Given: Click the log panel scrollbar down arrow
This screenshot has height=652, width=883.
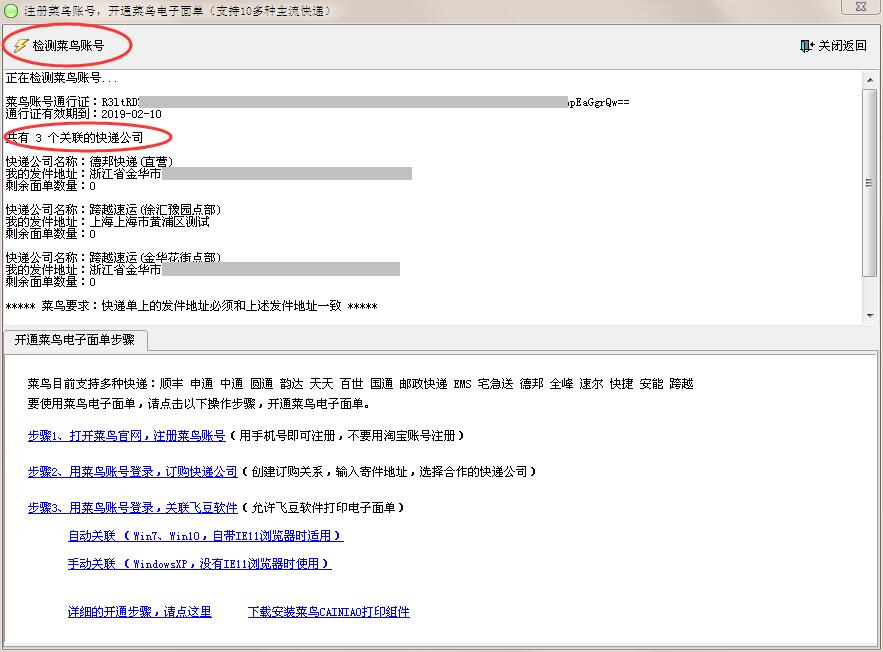Looking at the screenshot, I should pyautogui.click(x=870, y=316).
